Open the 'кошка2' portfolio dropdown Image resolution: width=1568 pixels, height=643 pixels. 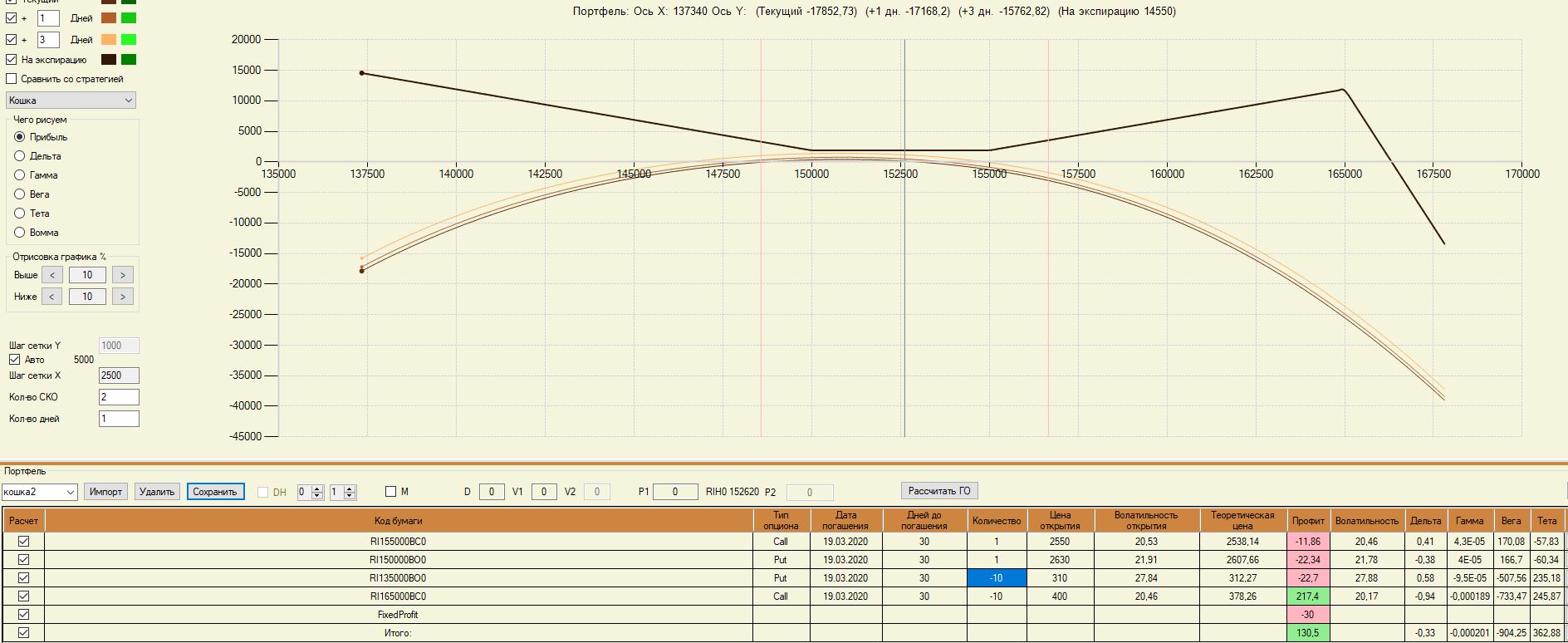39,492
